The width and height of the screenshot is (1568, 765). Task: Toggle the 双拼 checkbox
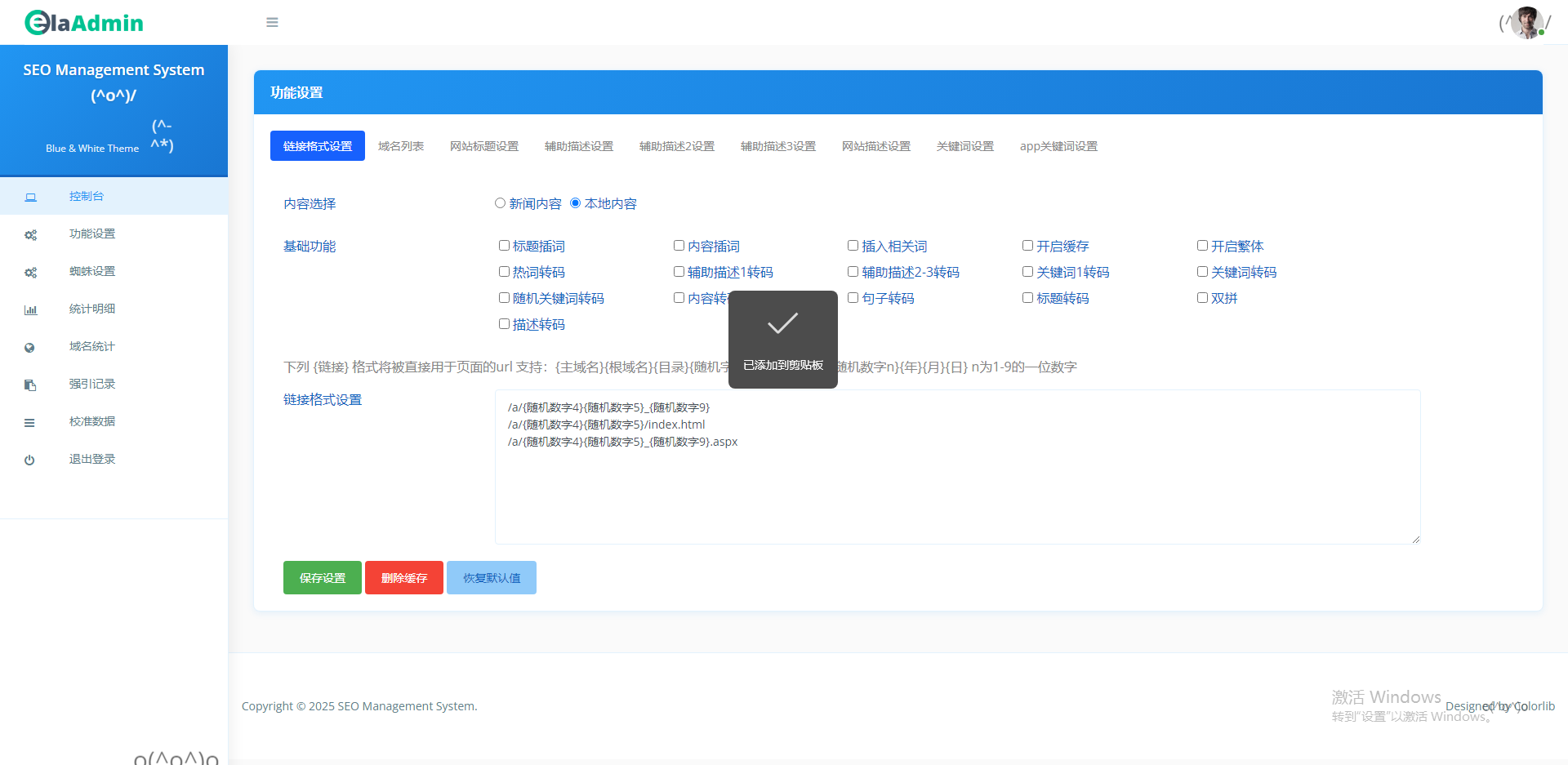(1202, 298)
